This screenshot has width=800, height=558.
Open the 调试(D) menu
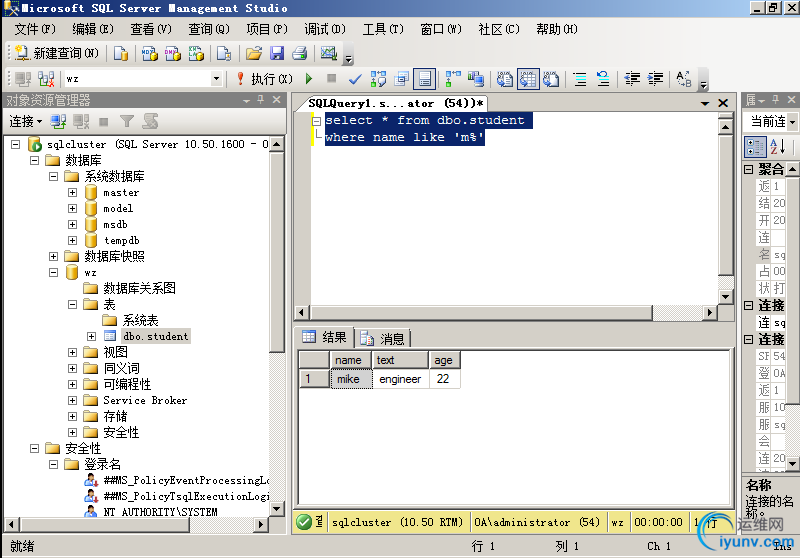pyautogui.click(x=325, y=29)
